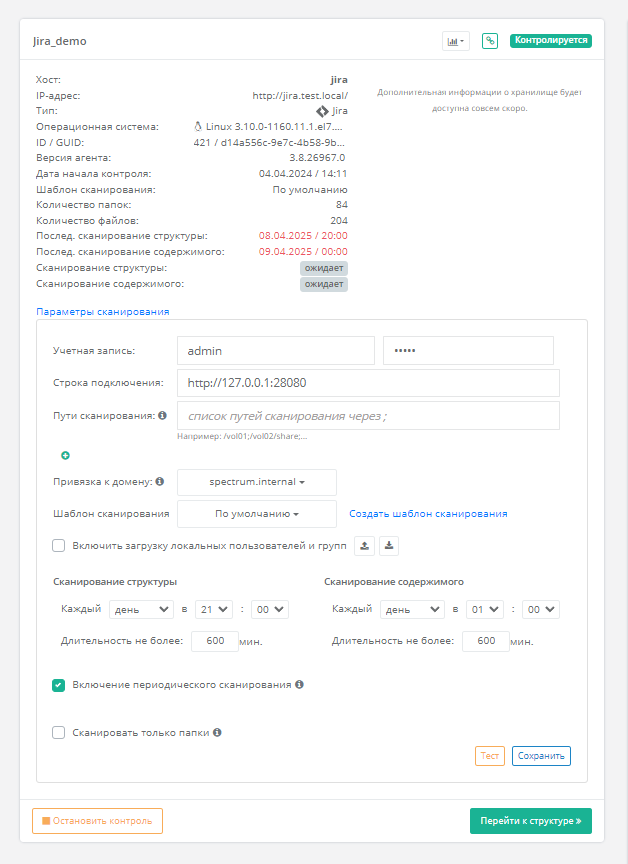This screenshot has width=628, height=864.
Task: Click Остановить контроль button
Action: tap(98, 821)
